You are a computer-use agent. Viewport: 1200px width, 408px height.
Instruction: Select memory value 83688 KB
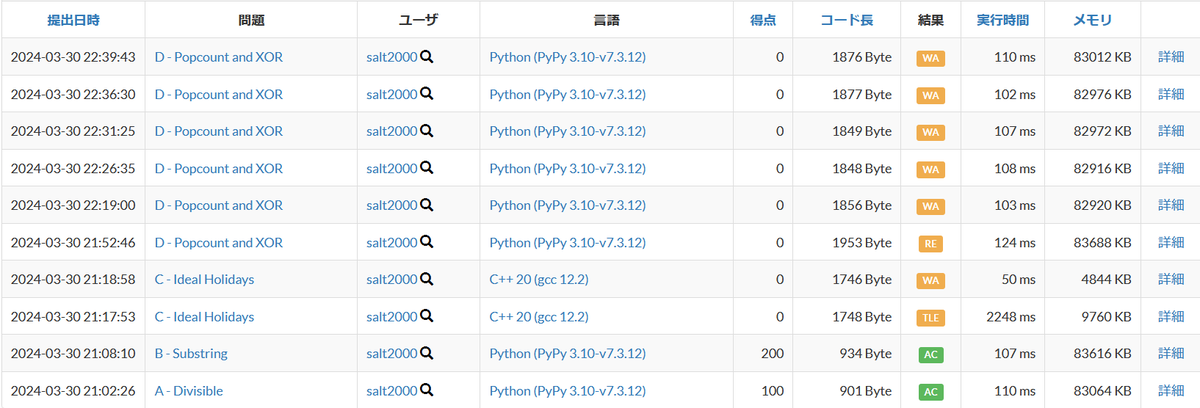pos(1101,242)
